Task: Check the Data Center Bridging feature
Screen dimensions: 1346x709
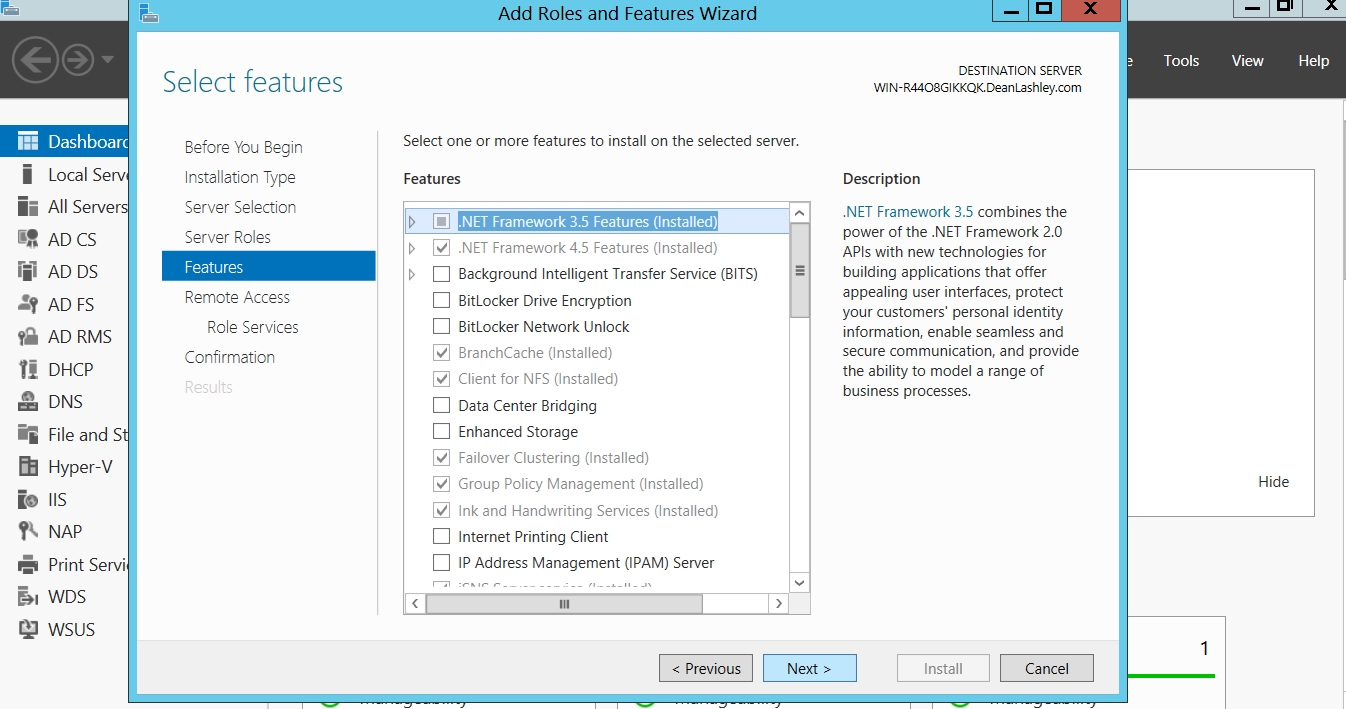Action: coord(441,406)
